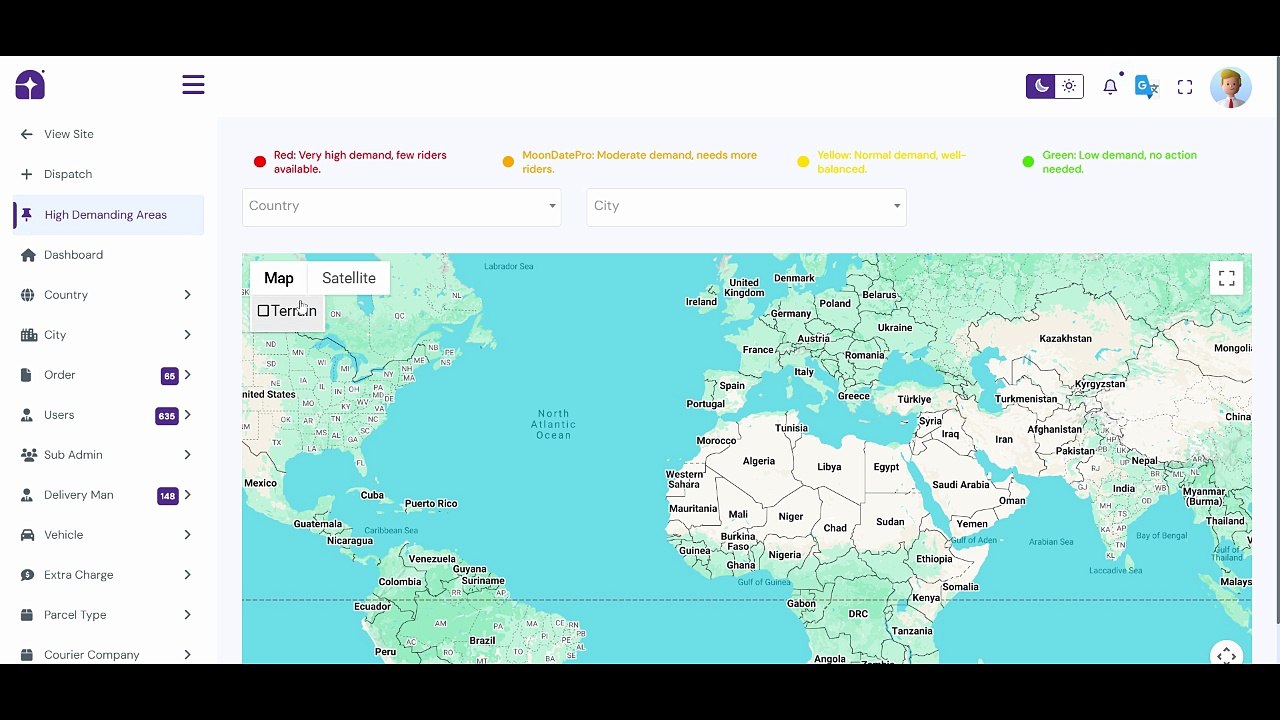The width and height of the screenshot is (1280, 720).
Task: Open the Country filter dropdown
Action: 401,206
